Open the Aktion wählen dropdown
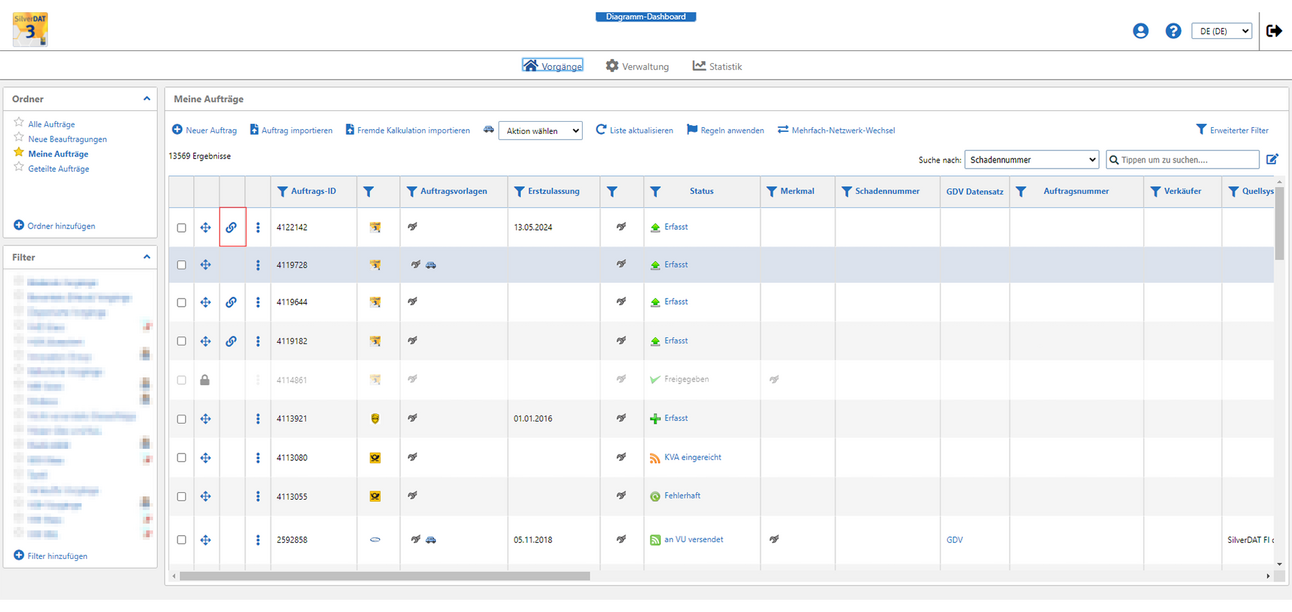 [540, 131]
